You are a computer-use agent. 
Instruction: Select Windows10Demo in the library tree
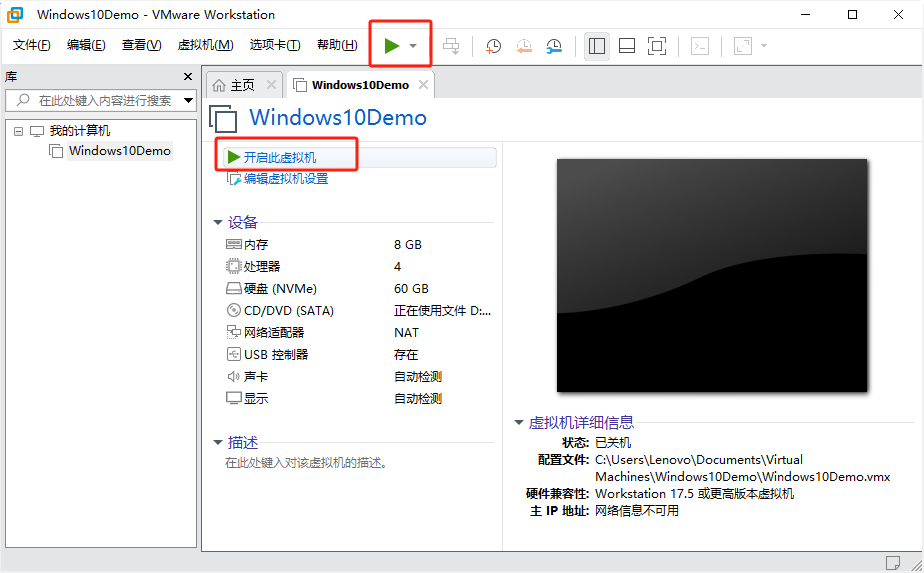coord(119,151)
